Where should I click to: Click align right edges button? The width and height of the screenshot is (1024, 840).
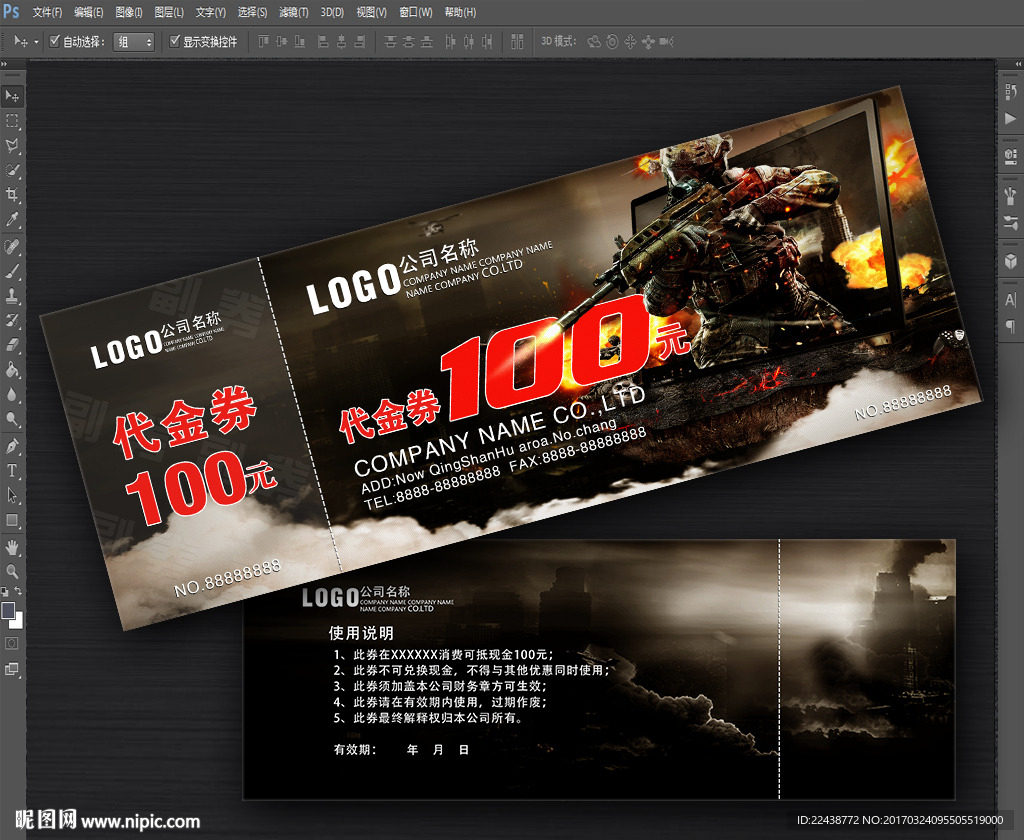[x=359, y=42]
